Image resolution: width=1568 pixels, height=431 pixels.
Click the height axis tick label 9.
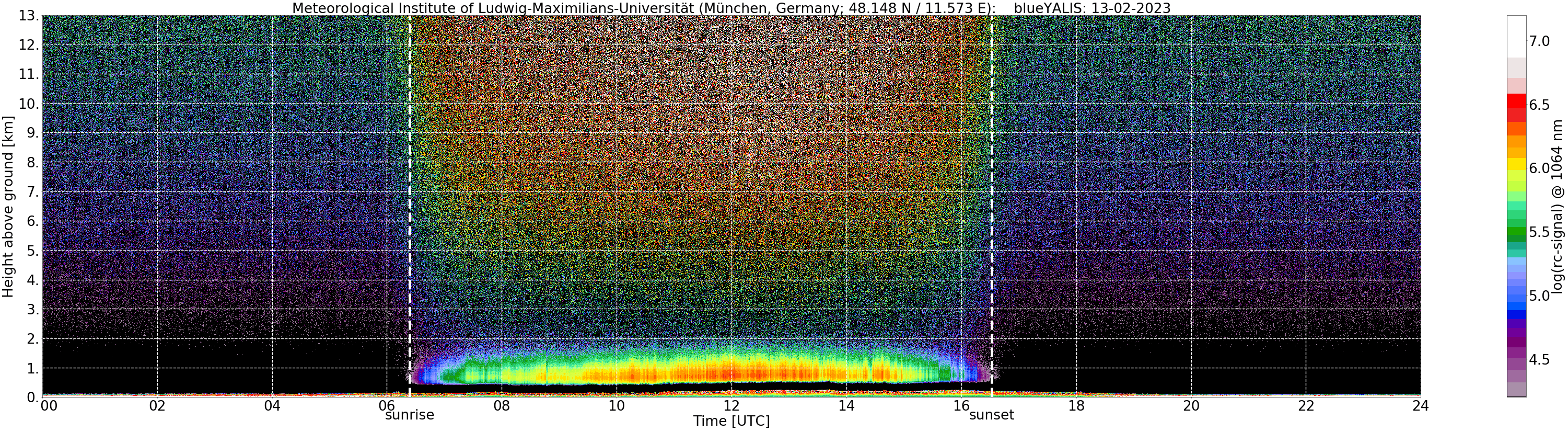32,133
